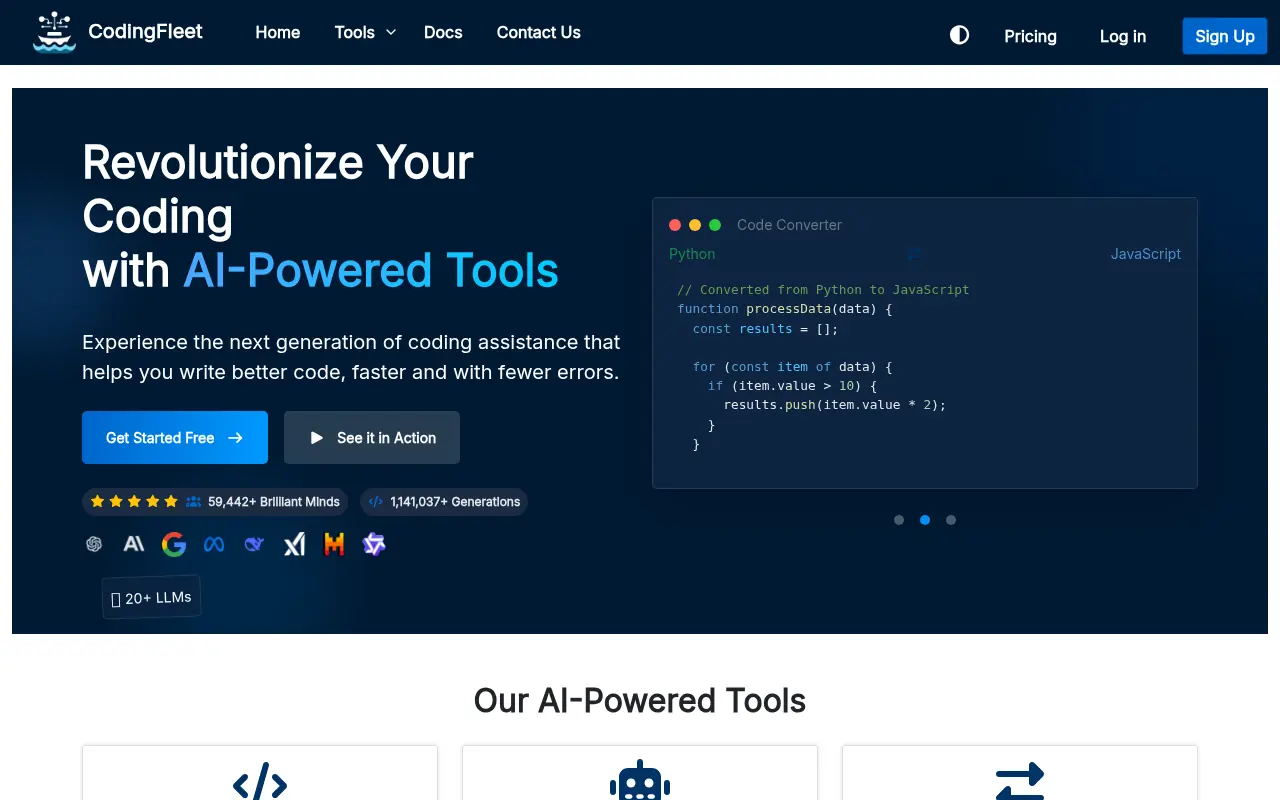Click the swap arrows between Python and JavaScript
The height and width of the screenshot is (800, 1280).
[913, 254]
